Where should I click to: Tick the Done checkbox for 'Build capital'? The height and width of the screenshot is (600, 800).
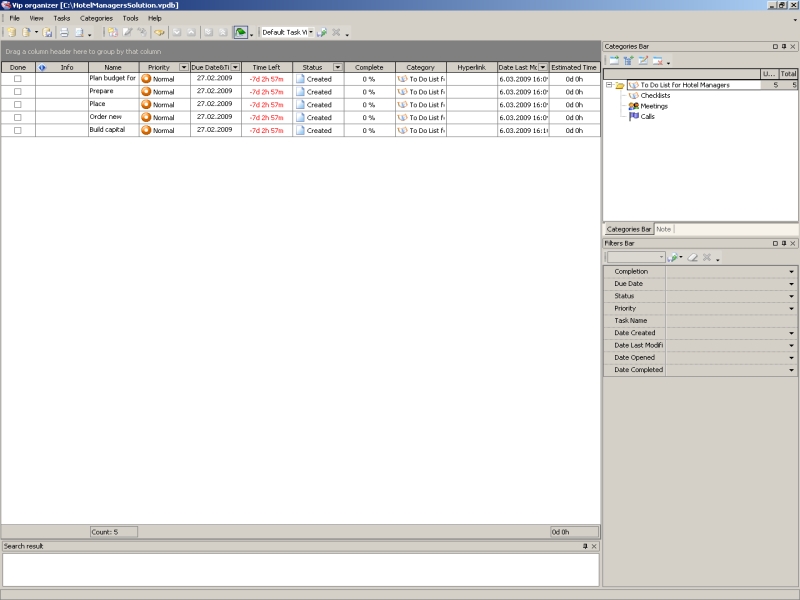pyautogui.click(x=17, y=131)
